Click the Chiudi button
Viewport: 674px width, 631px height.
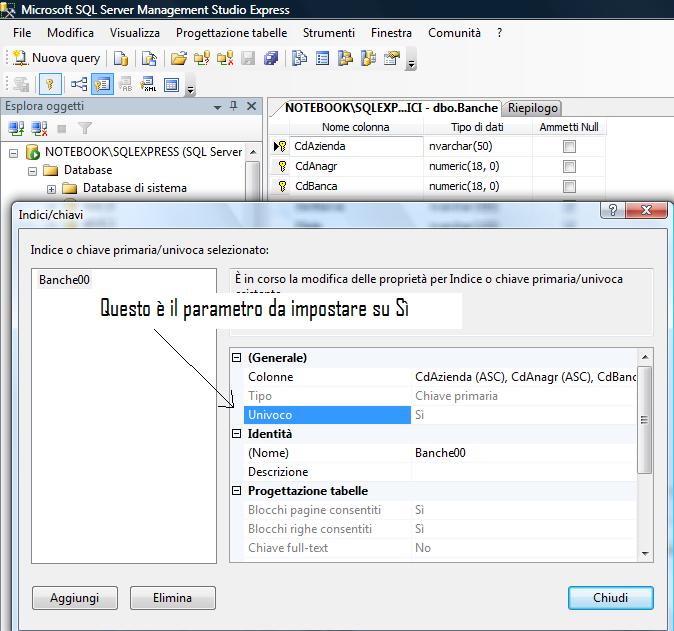pyautogui.click(x=610, y=598)
